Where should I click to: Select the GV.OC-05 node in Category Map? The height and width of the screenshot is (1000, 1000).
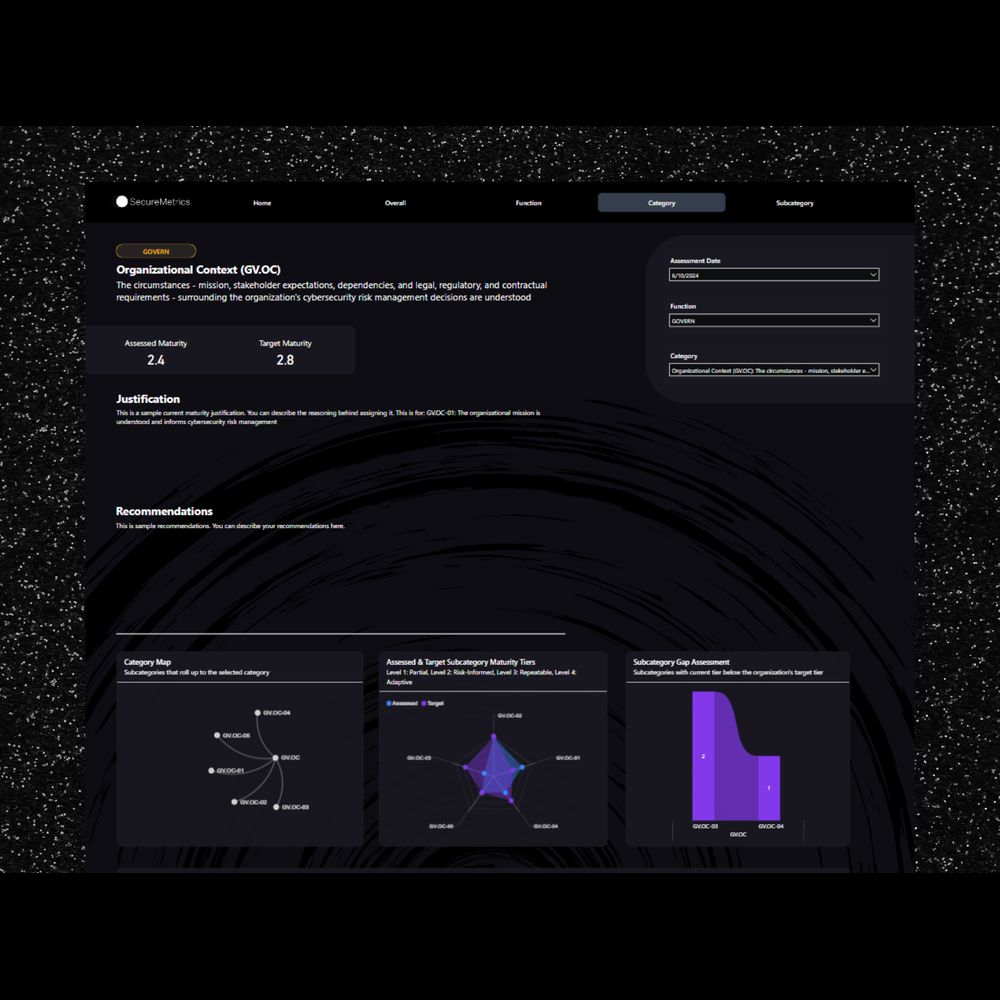[217, 736]
